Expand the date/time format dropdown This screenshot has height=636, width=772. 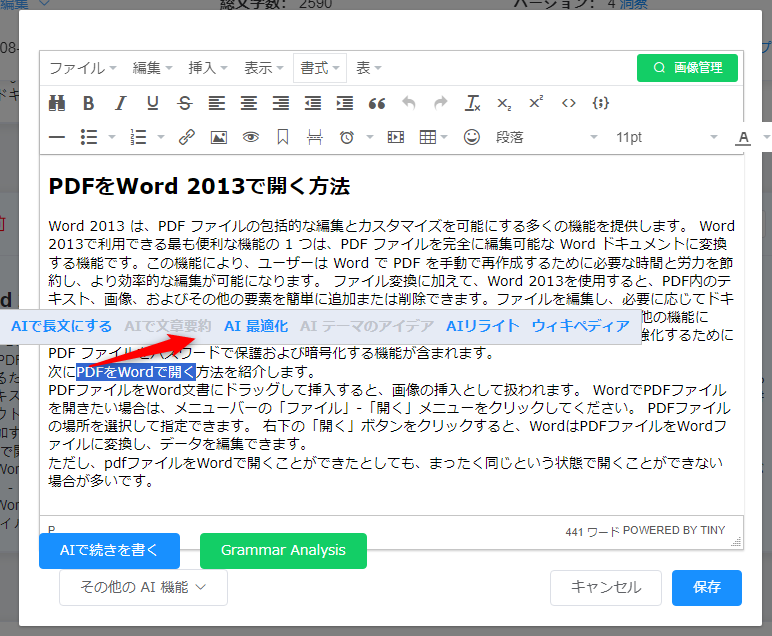[x=370, y=137]
